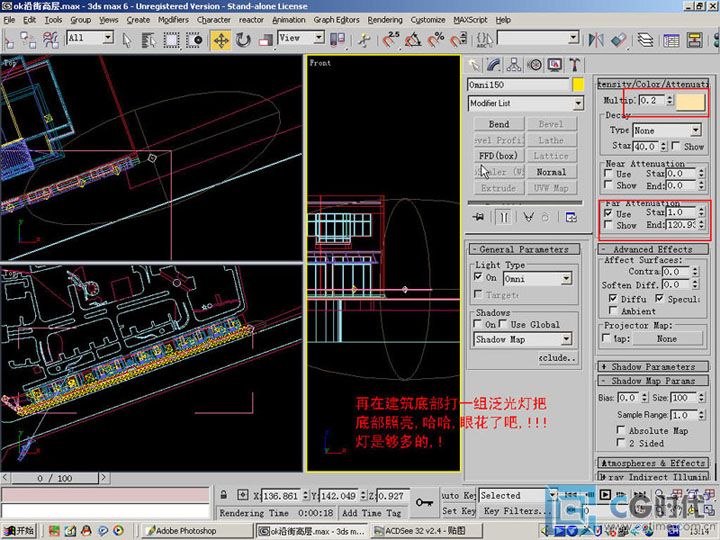Collapse General Parameters rollout
720x540 pixels.
[x=524, y=249]
